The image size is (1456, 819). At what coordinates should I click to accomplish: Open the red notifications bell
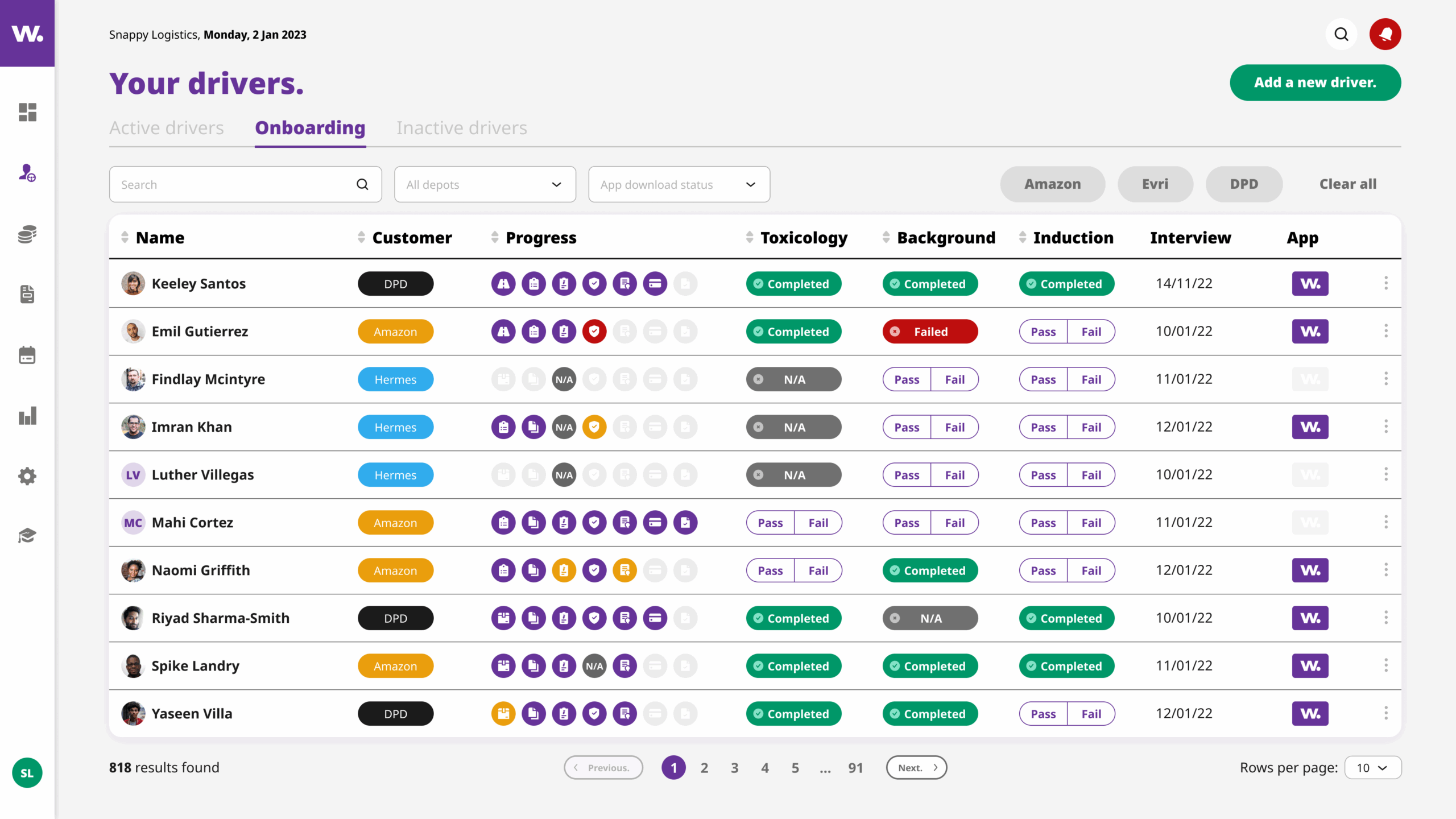click(1385, 34)
